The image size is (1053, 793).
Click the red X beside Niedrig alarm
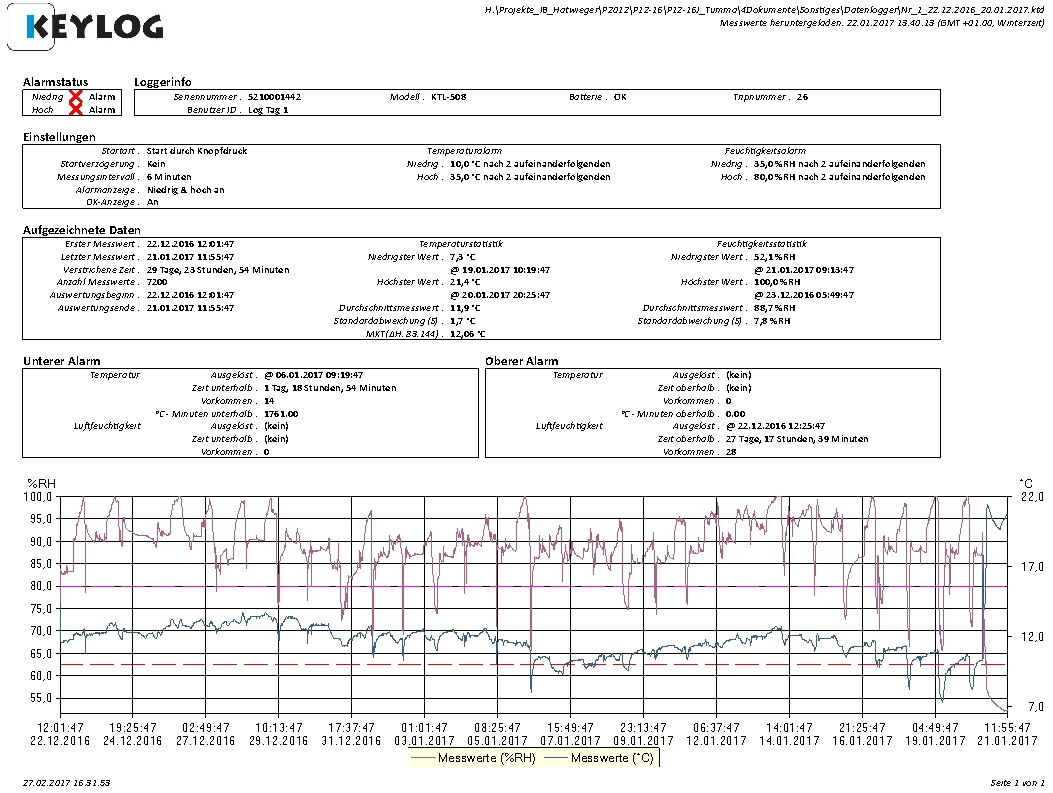(76, 97)
